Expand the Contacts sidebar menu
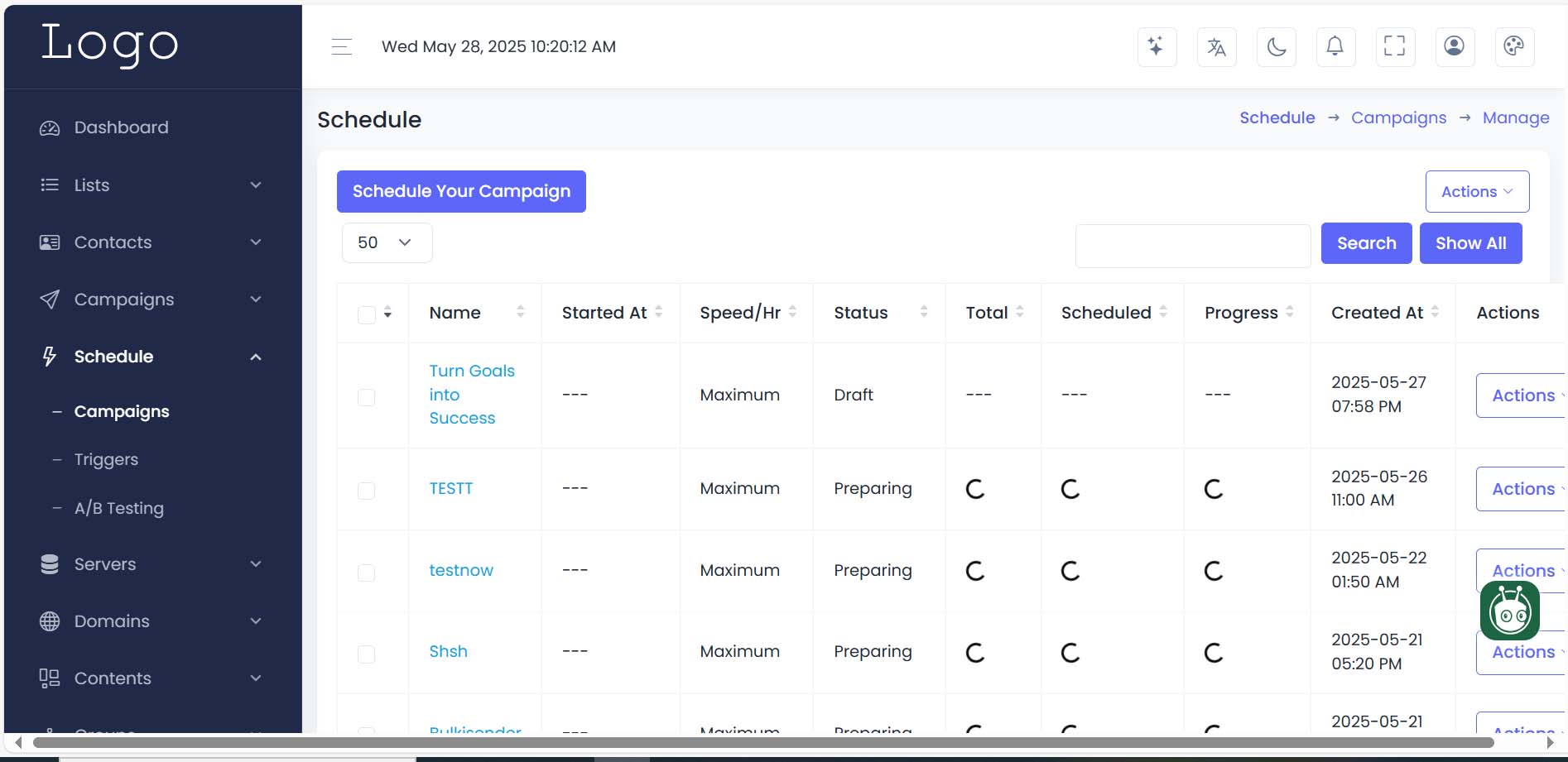This screenshot has width=1568, height=762. pyautogui.click(x=152, y=242)
